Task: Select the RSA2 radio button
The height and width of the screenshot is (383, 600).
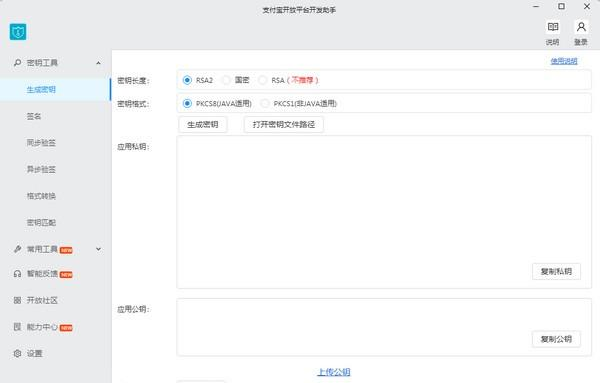Action: tap(187, 80)
